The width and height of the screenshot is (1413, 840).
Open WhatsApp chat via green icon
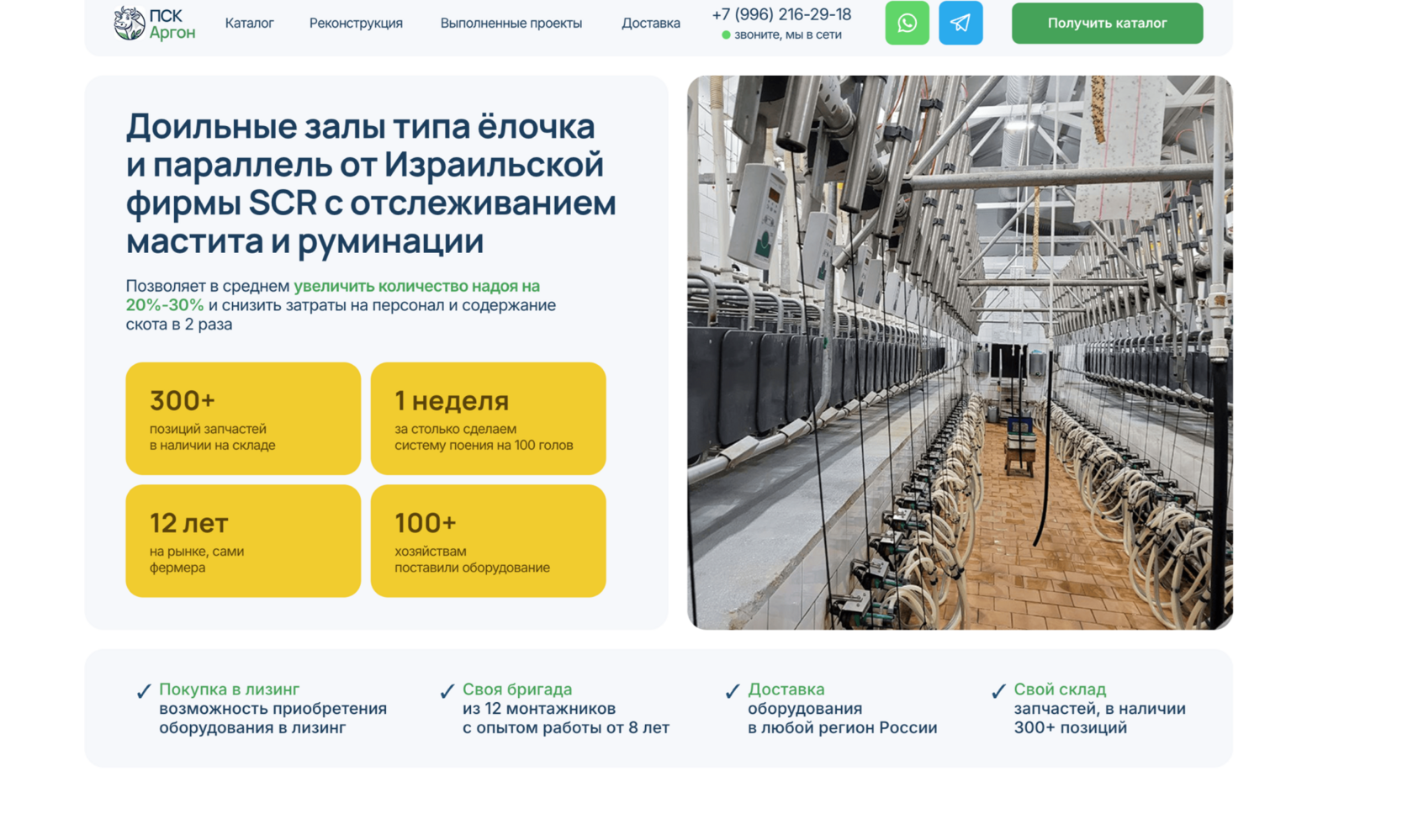coord(907,23)
